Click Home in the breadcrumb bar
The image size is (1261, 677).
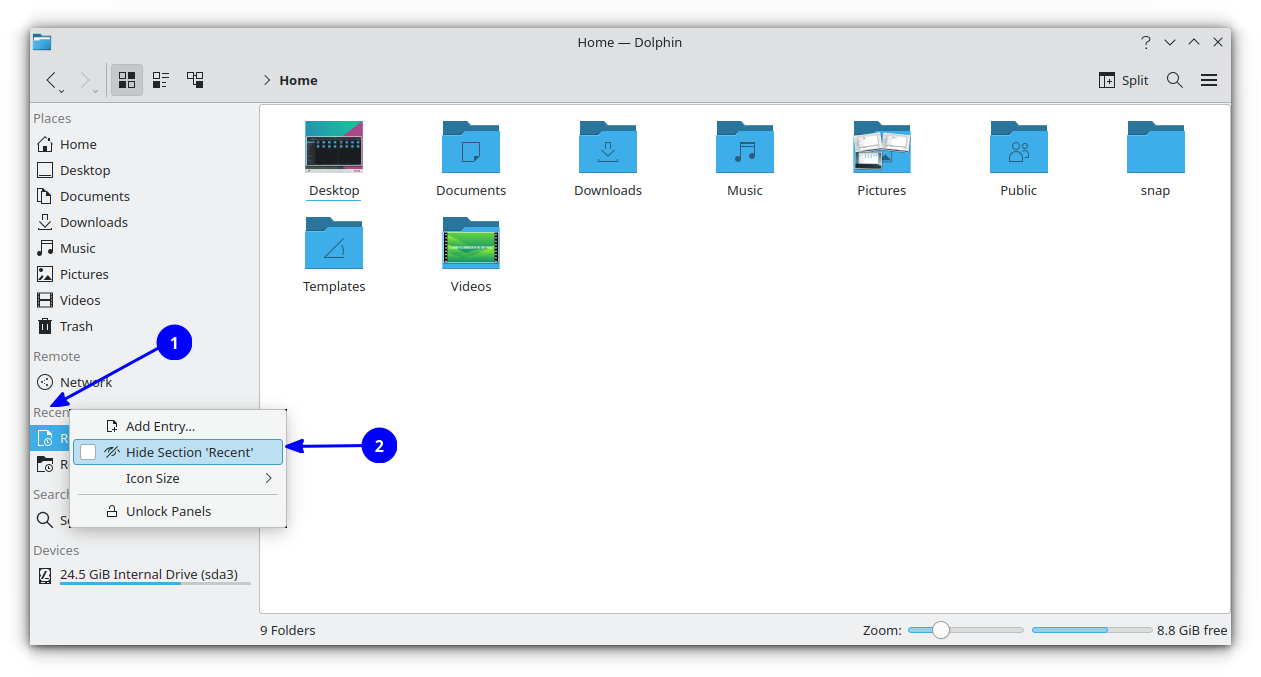297,80
